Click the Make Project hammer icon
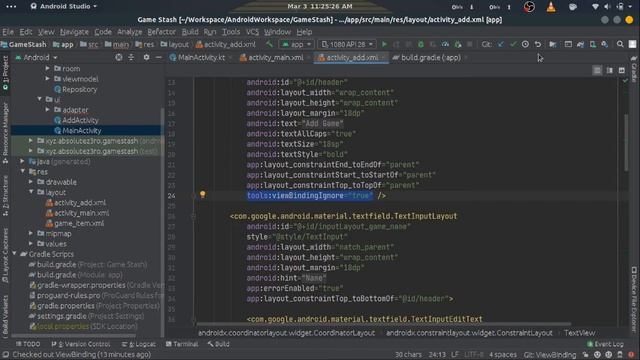 point(269,44)
